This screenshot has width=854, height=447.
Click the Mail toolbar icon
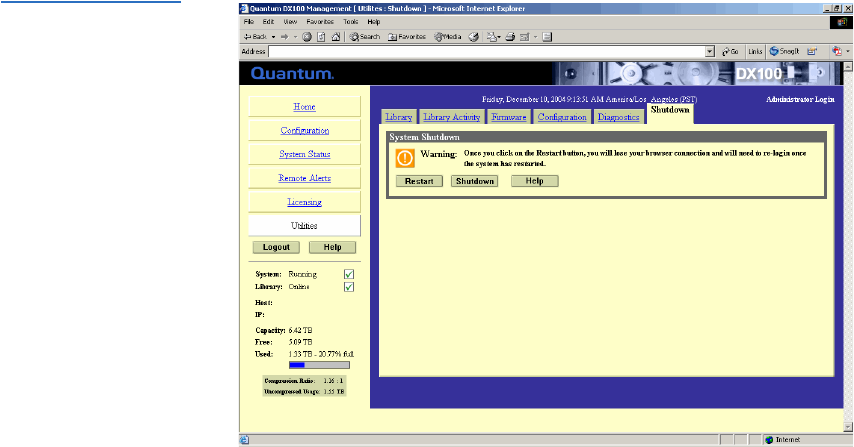[491, 36]
